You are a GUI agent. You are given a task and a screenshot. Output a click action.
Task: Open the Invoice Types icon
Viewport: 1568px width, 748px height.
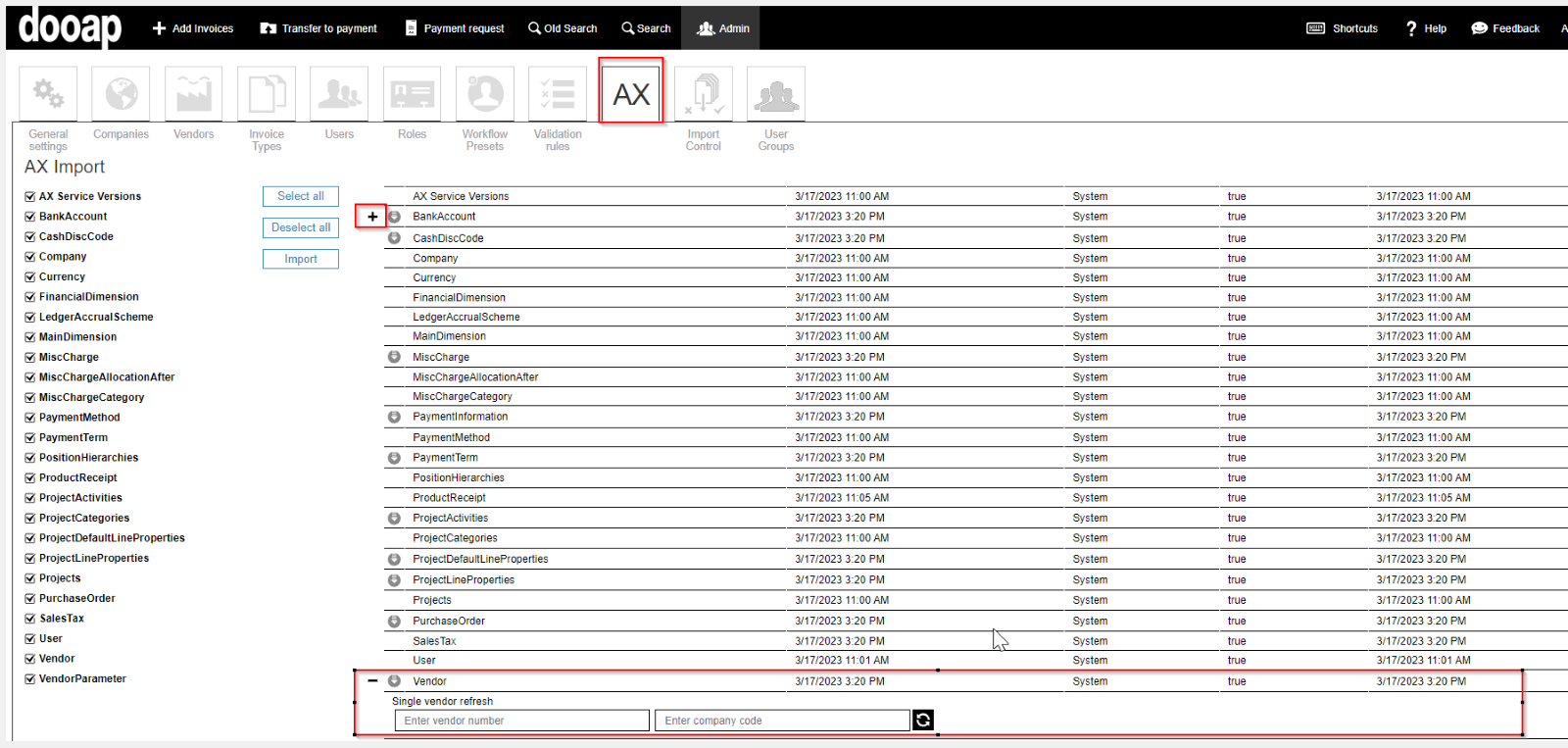pyautogui.click(x=267, y=94)
